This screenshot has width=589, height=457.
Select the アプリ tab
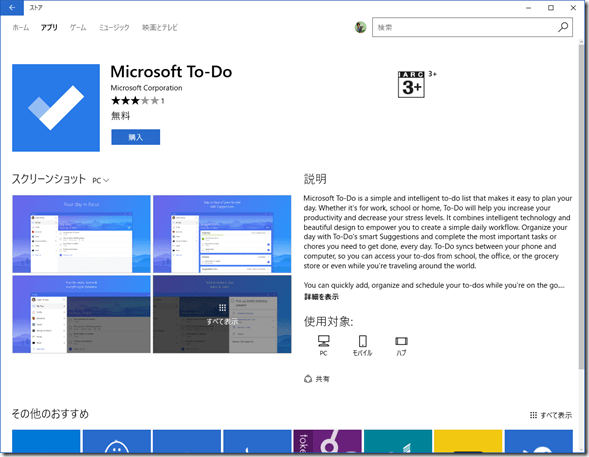(x=49, y=27)
